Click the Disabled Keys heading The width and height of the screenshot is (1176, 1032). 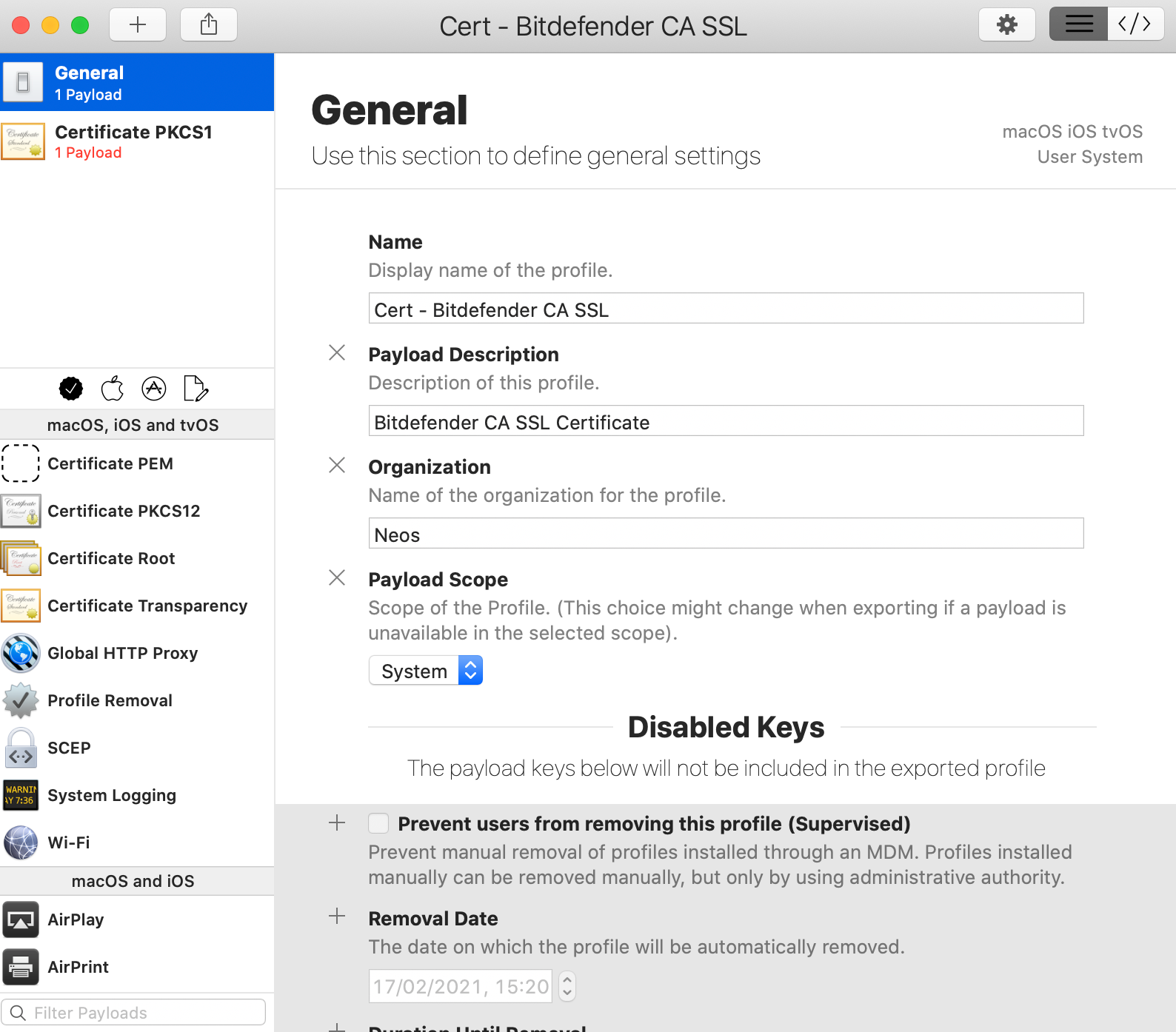click(726, 727)
